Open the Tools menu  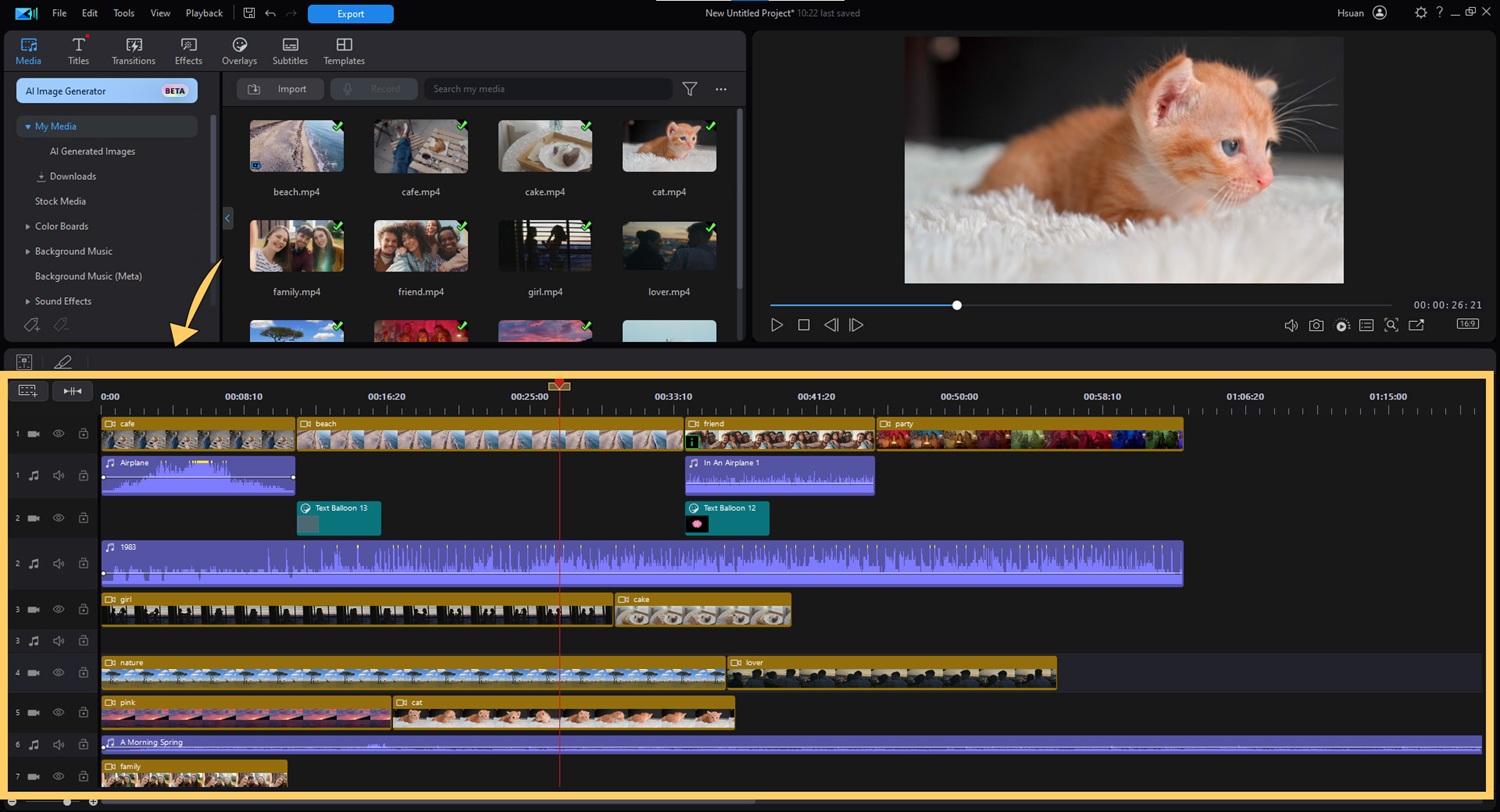point(124,13)
